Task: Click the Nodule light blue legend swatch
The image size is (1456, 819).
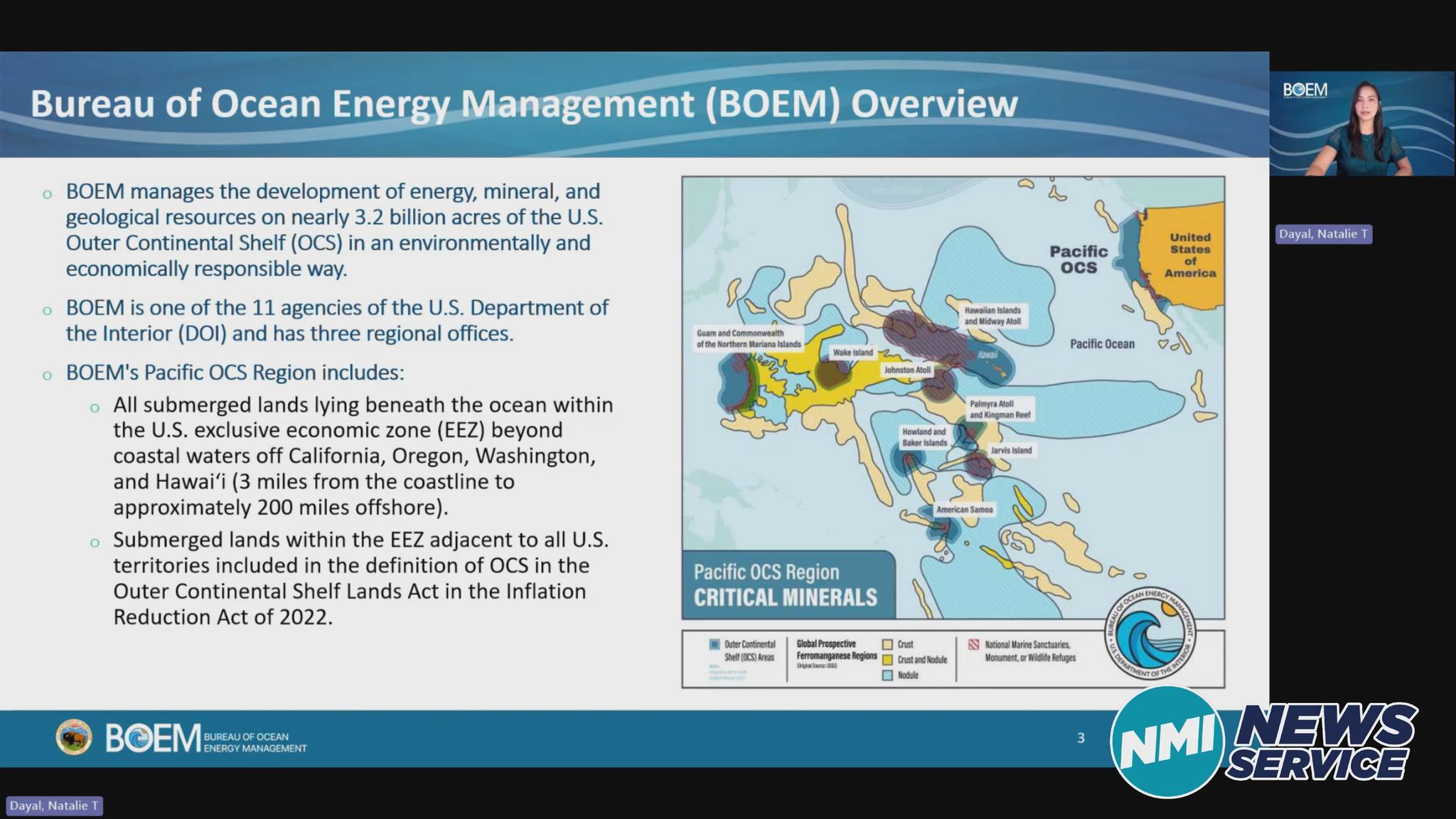Action: 887,675
